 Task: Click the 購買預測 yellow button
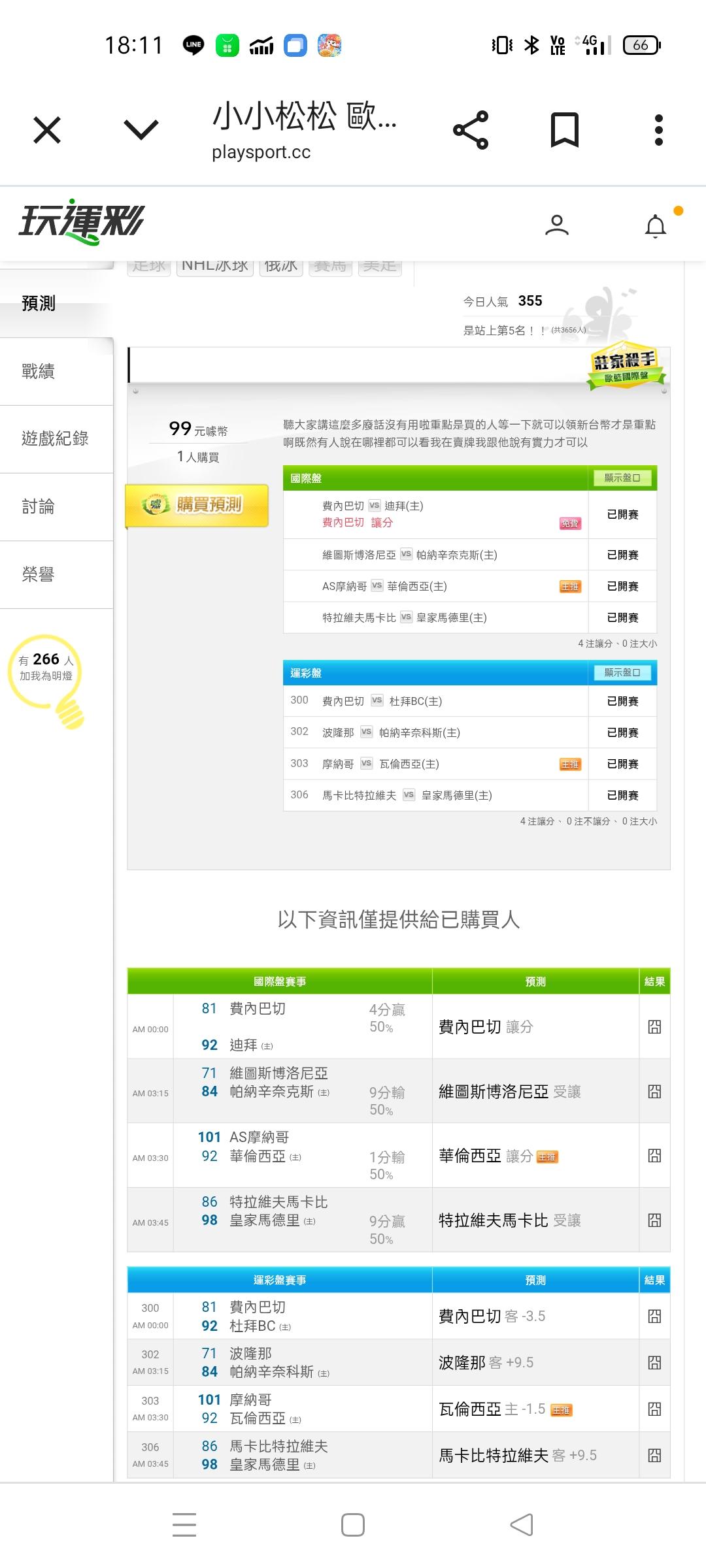pos(197,505)
